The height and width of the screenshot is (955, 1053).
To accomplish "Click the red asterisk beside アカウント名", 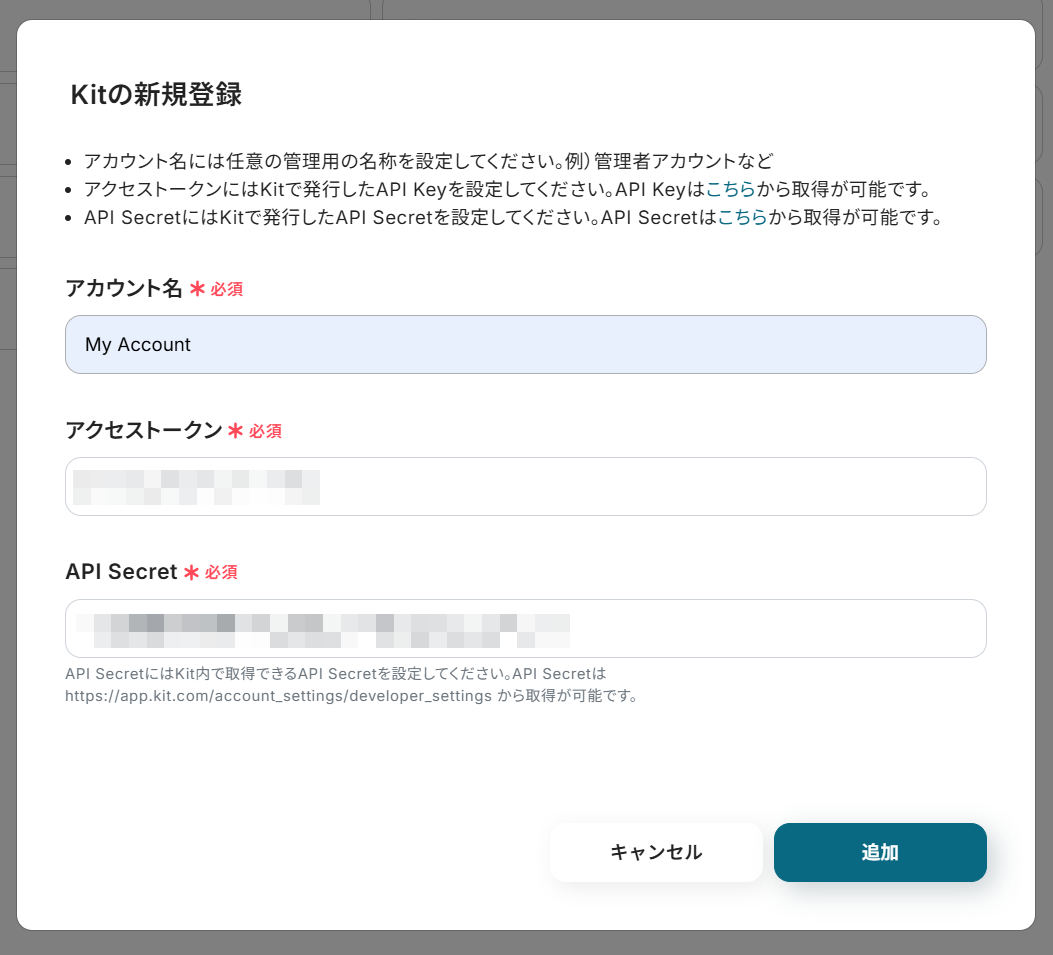I will (197, 289).
